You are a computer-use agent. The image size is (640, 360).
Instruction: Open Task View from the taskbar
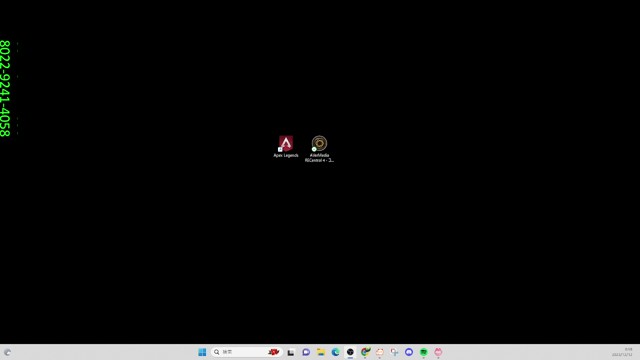click(291, 352)
